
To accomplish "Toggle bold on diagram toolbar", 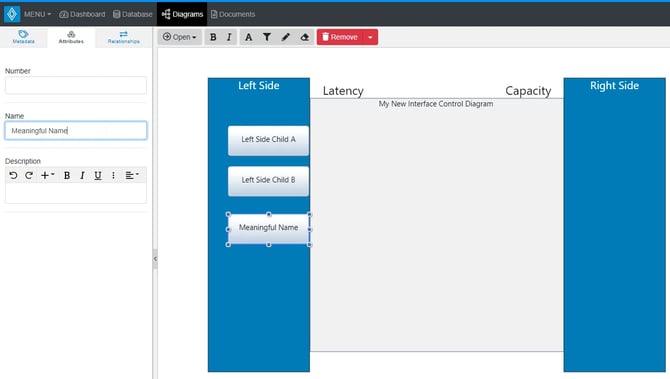I will coord(213,37).
